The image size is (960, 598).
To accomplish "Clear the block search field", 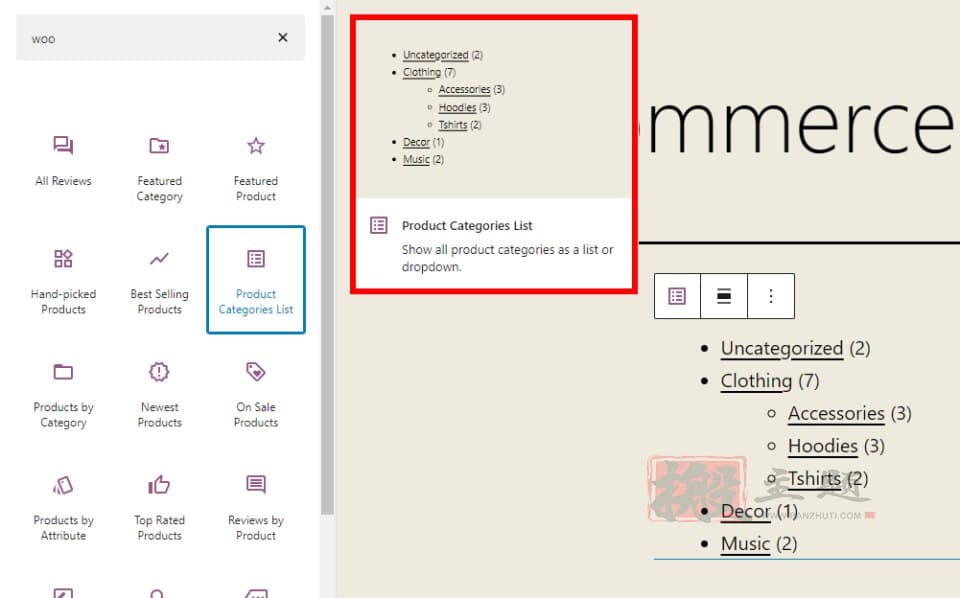I will [282, 38].
